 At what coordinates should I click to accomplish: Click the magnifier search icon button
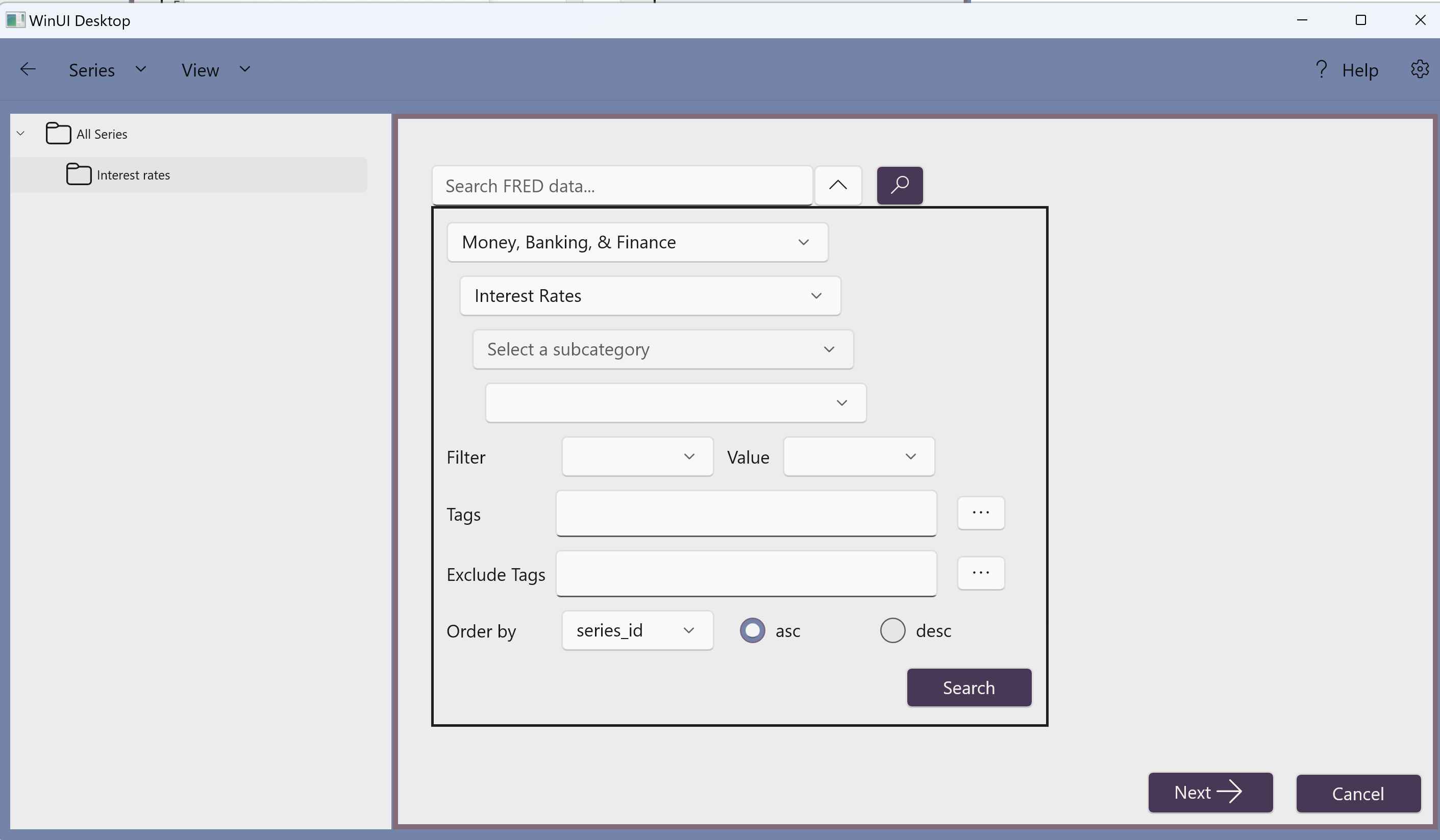click(900, 185)
